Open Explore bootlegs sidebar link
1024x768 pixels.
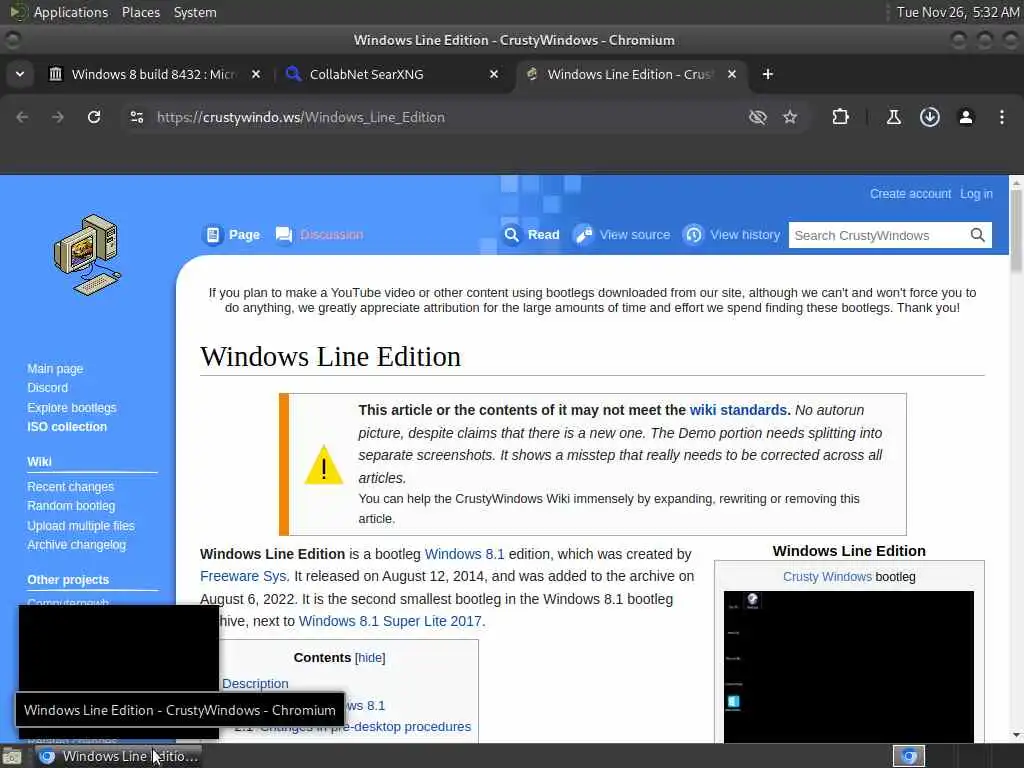(72, 408)
